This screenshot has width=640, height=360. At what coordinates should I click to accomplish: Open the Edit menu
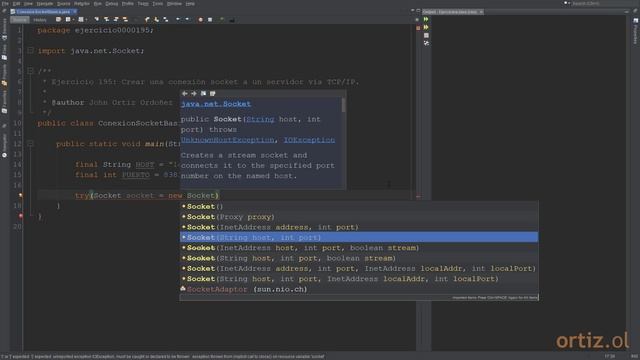(16, 4)
